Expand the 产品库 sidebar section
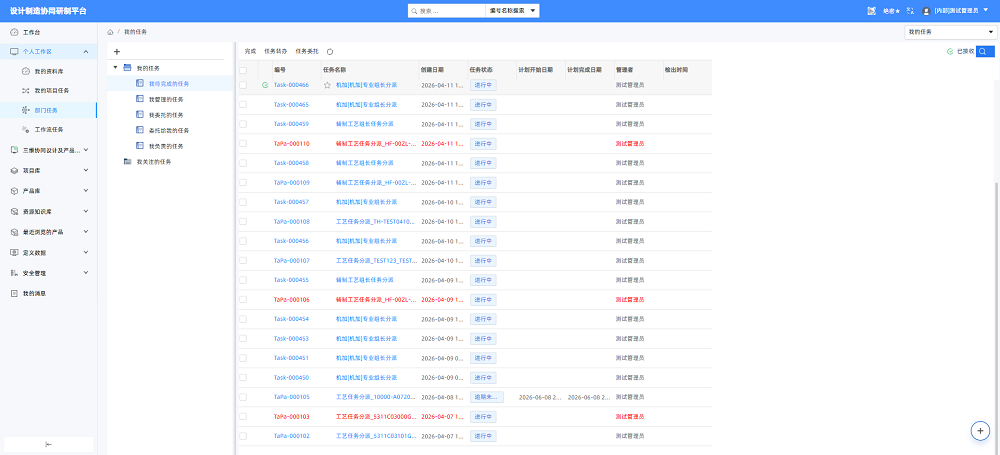 (x=86, y=191)
